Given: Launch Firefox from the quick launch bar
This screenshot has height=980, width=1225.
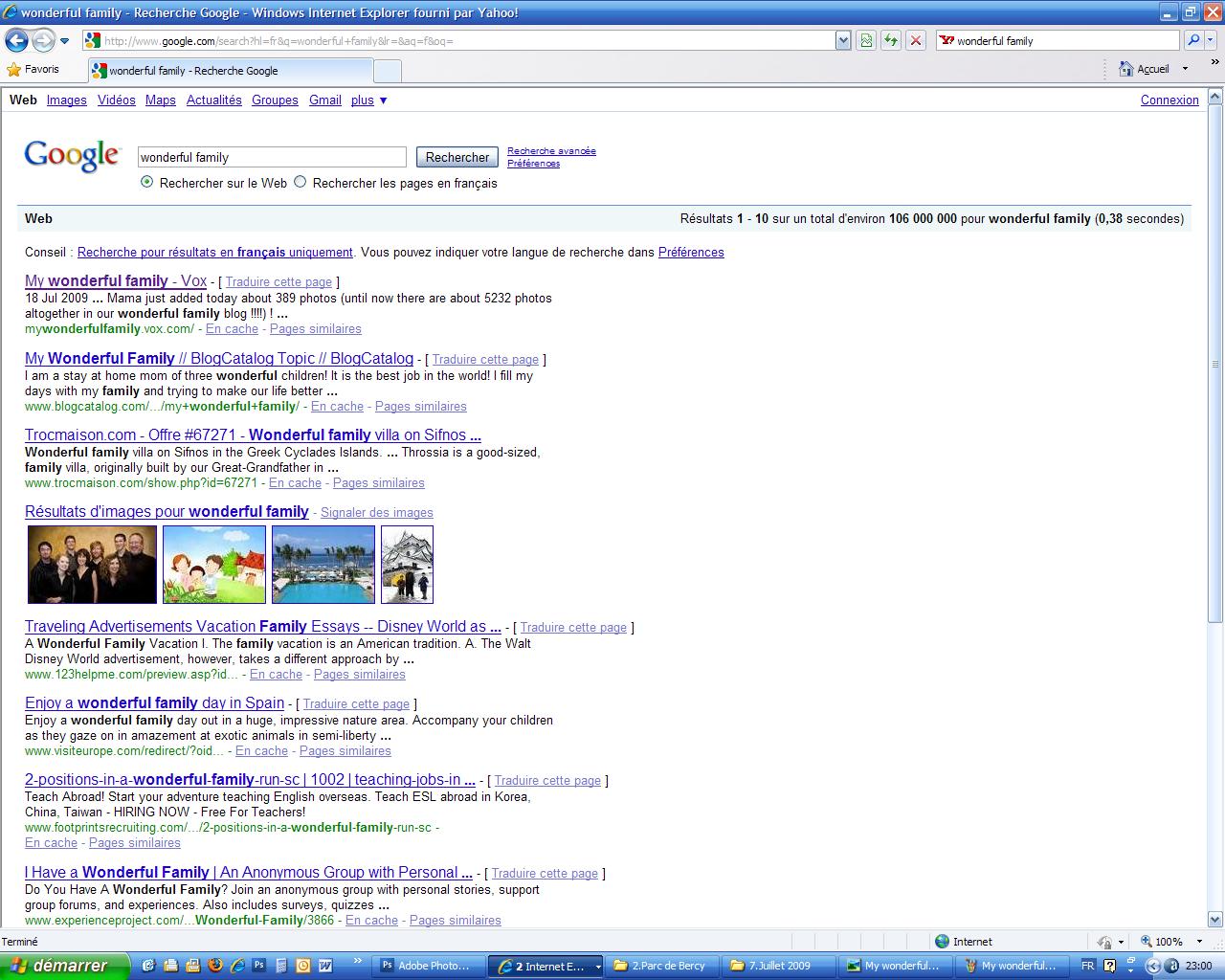Looking at the screenshot, I should (214, 966).
